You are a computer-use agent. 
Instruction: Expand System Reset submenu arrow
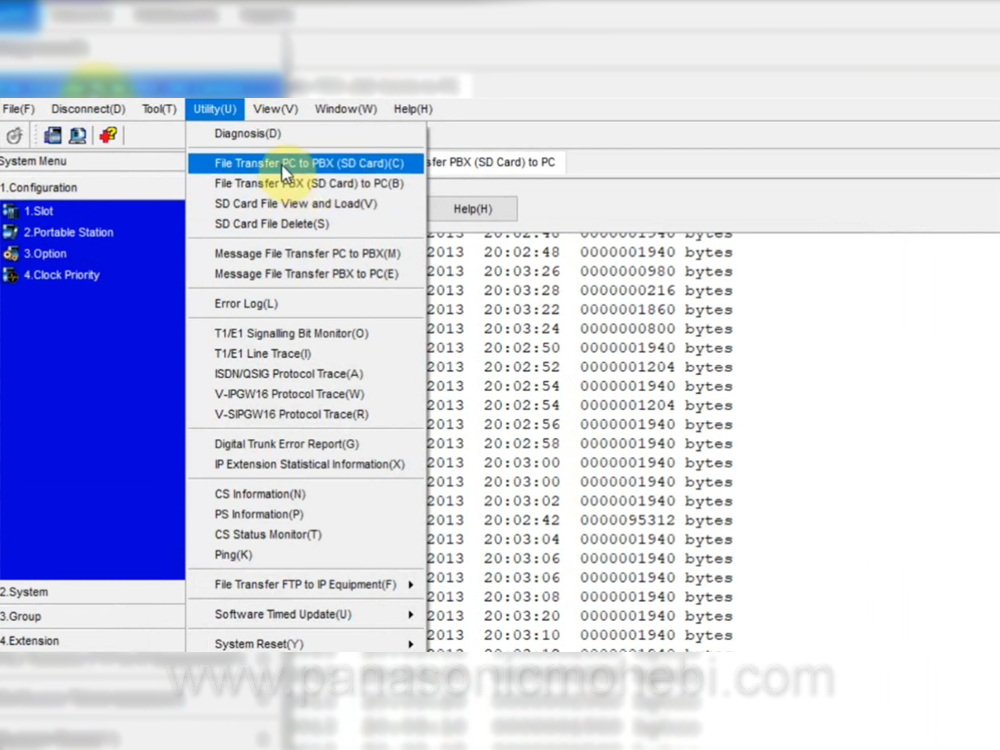pyautogui.click(x=410, y=645)
